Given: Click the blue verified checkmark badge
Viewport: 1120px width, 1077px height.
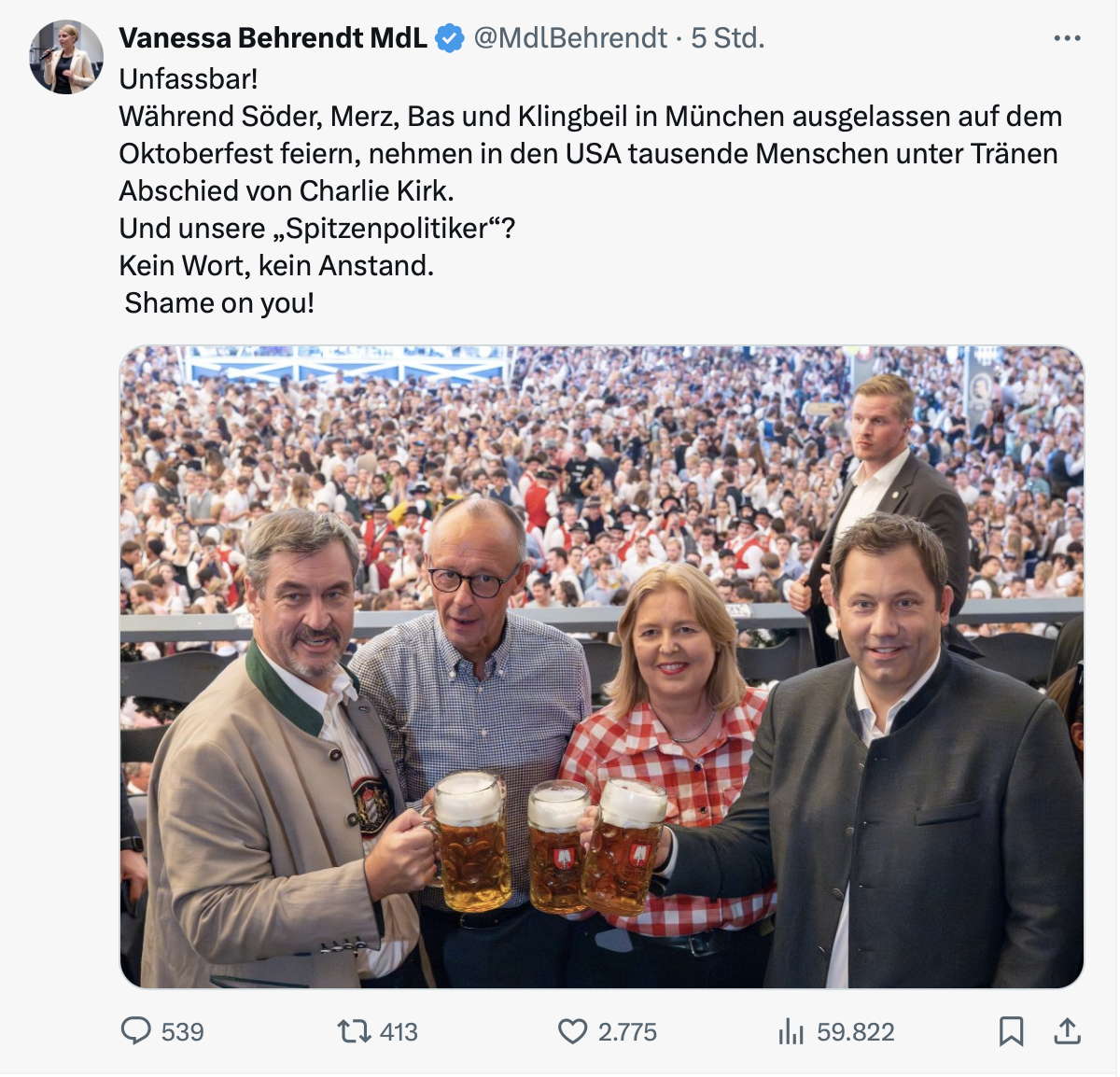Looking at the screenshot, I should [x=450, y=38].
